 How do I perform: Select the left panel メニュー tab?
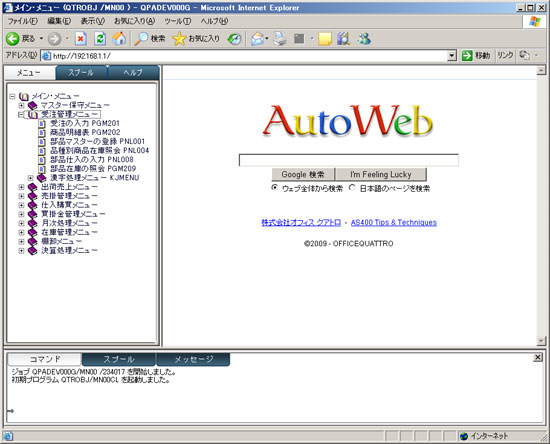click(29, 73)
